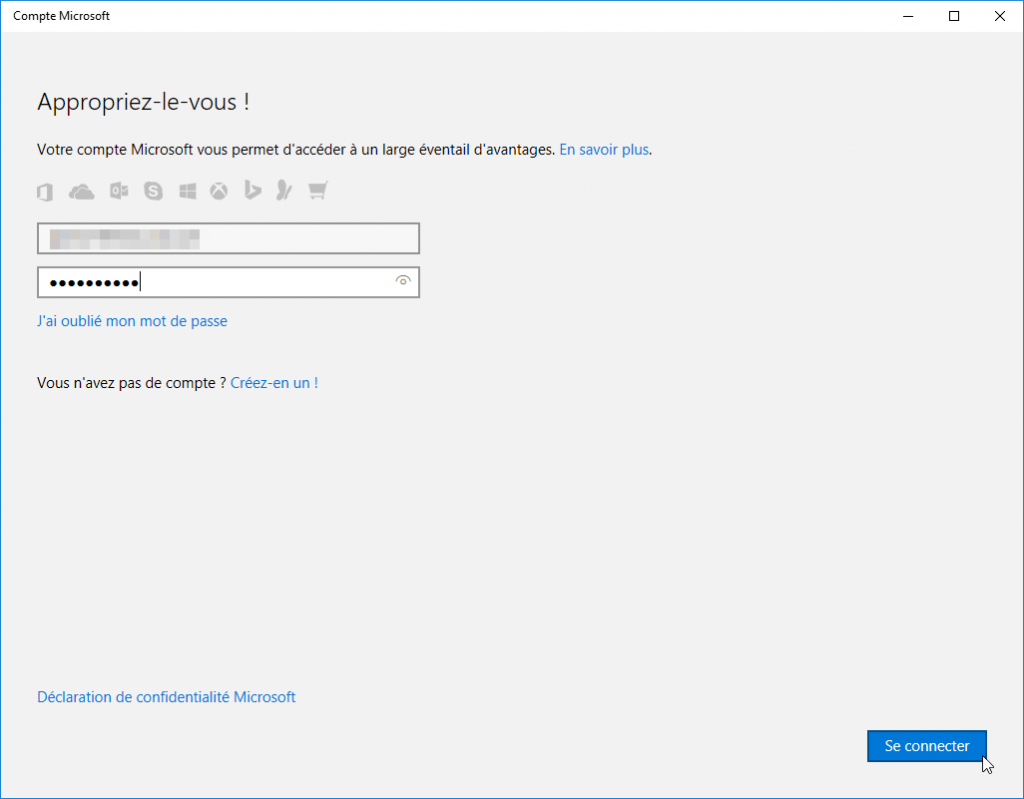The width and height of the screenshot is (1024, 799).
Task: Focus the email address field
Action: tap(228, 238)
